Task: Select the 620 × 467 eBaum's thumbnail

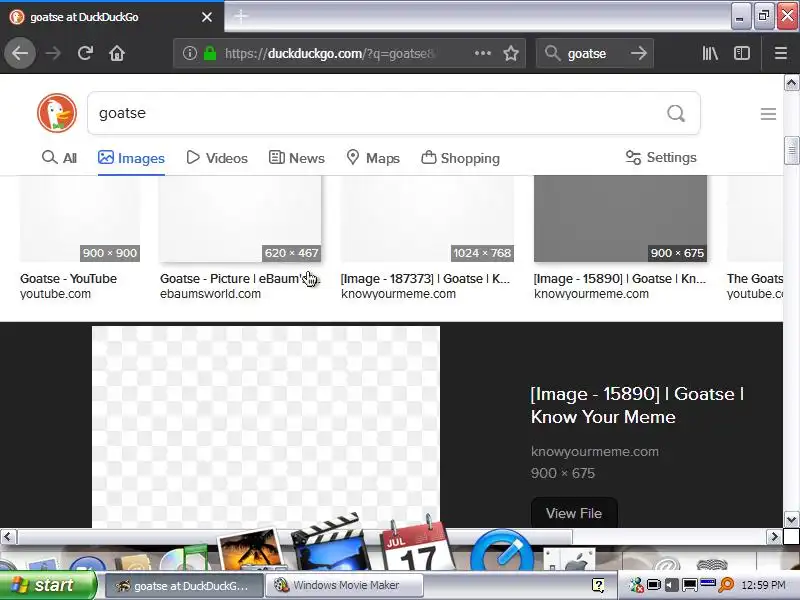Action: pos(240,219)
